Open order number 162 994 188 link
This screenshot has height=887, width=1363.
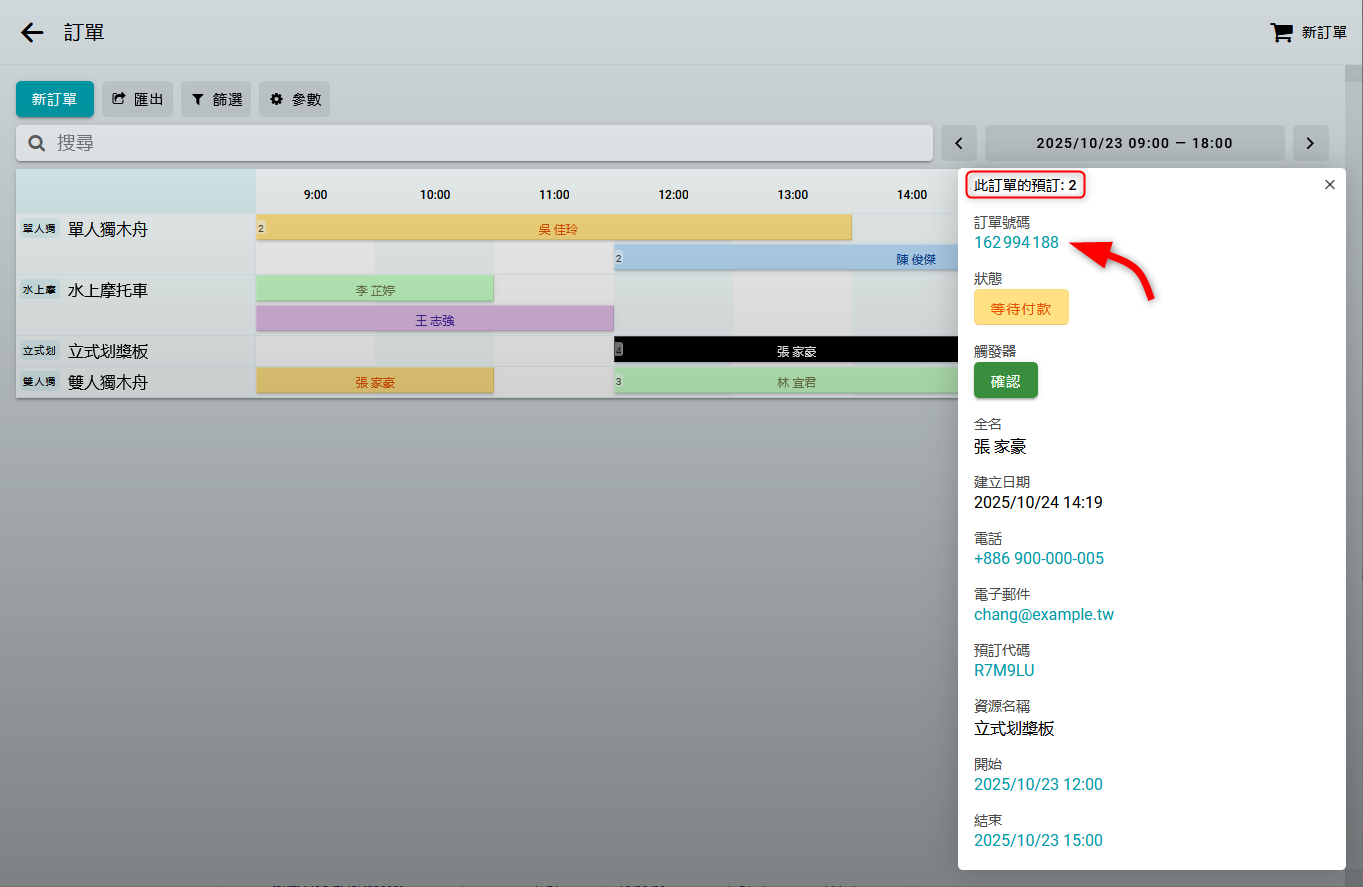tap(1016, 242)
